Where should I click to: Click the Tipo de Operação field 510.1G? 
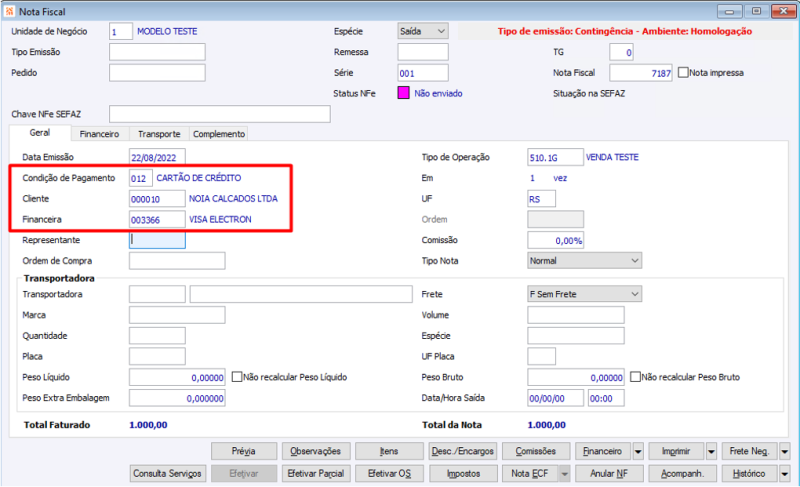click(x=555, y=157)
